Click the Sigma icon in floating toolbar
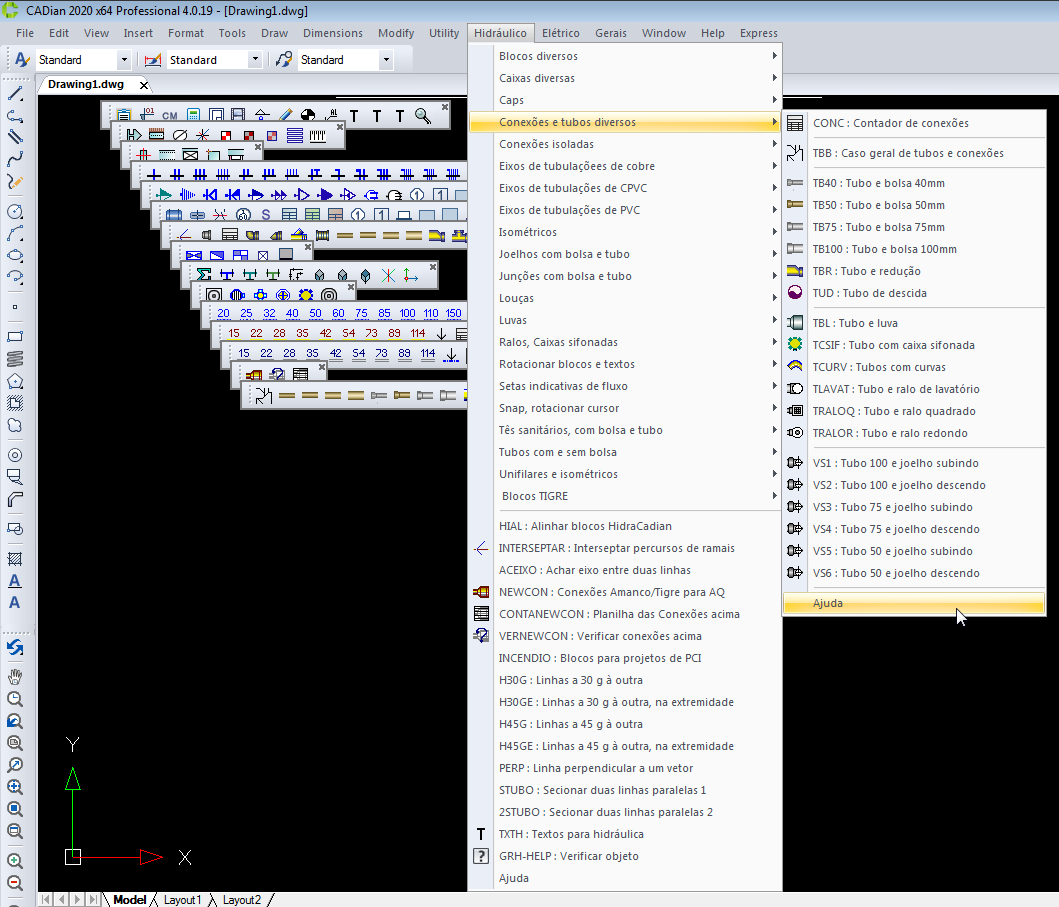The image size is (1059, 907). pos(204,274)
